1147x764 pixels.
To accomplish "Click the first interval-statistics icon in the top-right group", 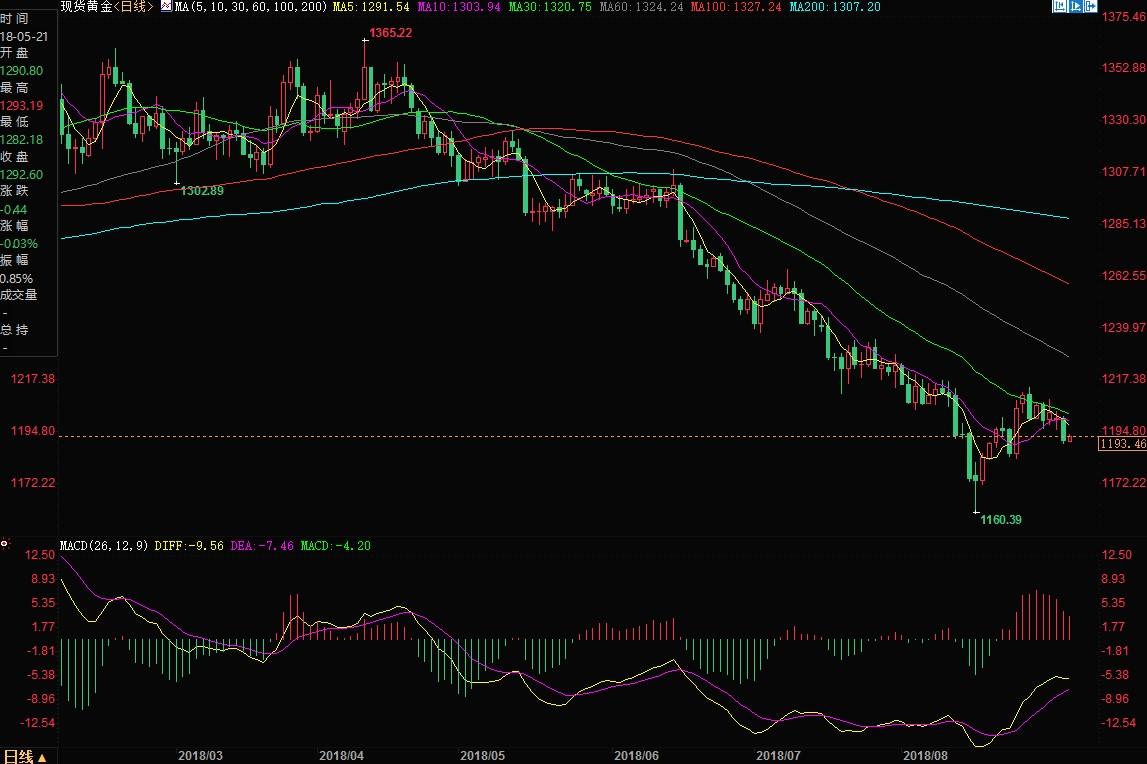I will pyautogui.click(x=1059, y=7).
